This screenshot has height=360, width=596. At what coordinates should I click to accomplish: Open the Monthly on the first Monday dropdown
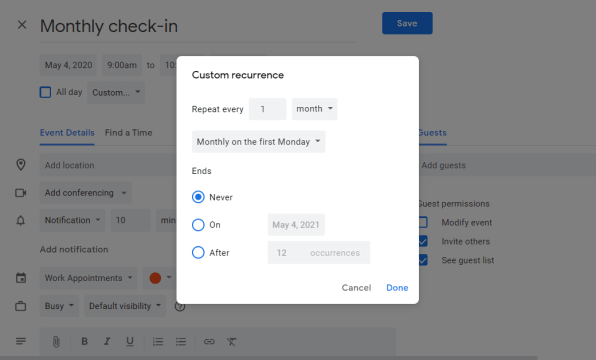pyautogui.click(x=258, y=142)
